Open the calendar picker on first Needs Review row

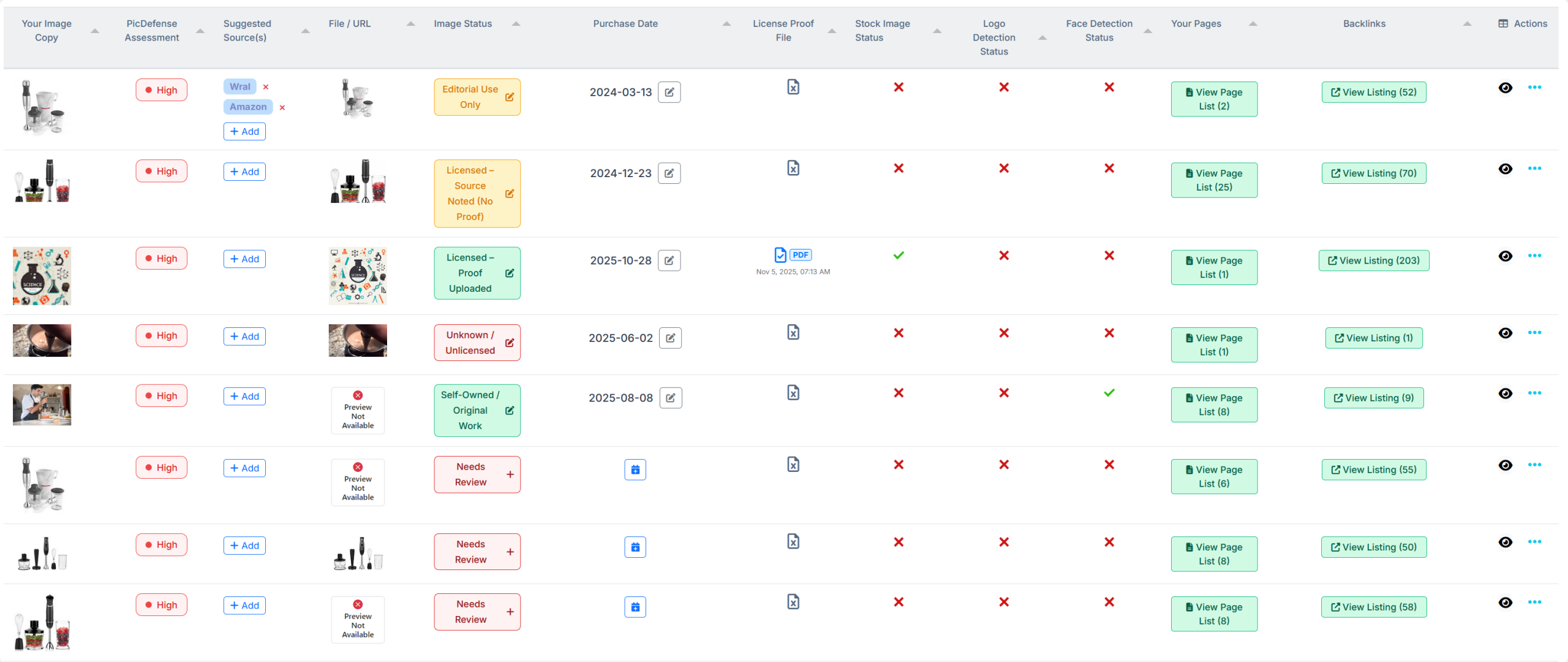[635, 470]
